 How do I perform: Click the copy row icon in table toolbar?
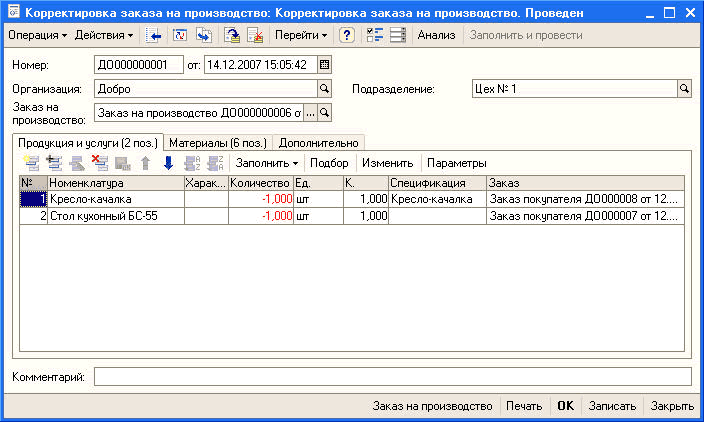(x=54, y=163)
